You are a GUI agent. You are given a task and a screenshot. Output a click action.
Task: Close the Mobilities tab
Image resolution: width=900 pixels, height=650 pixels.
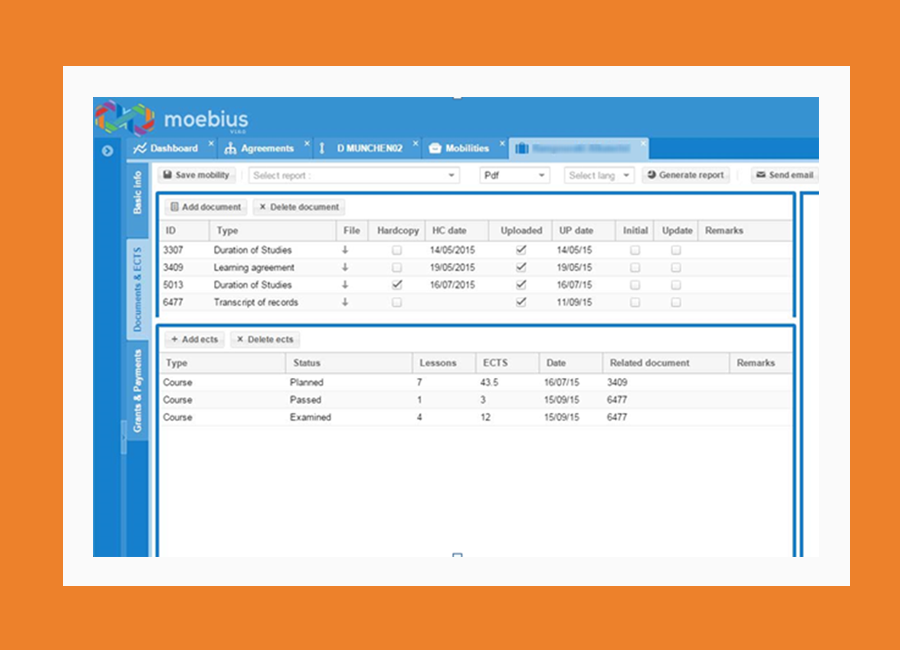(502, 144)
